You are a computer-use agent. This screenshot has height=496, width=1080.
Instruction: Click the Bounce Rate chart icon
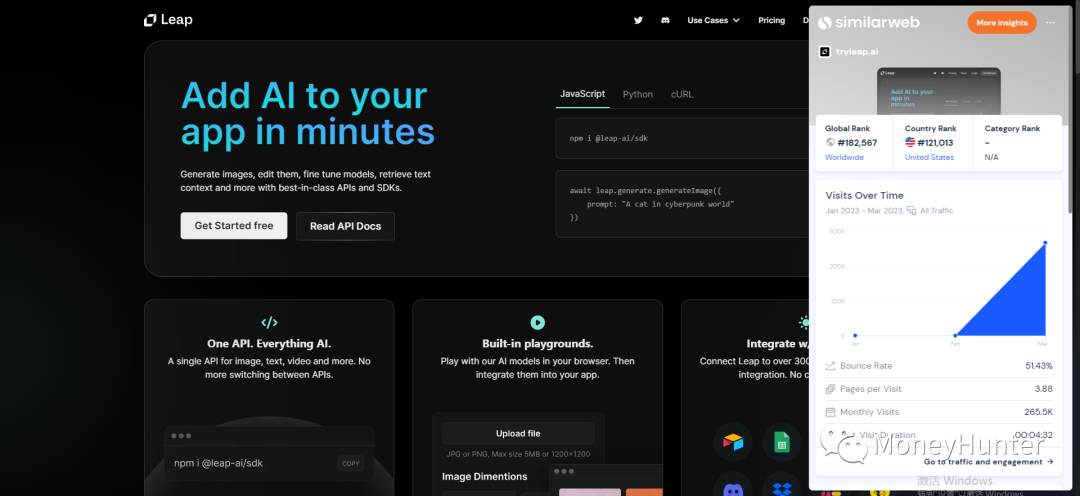point(830,366)
